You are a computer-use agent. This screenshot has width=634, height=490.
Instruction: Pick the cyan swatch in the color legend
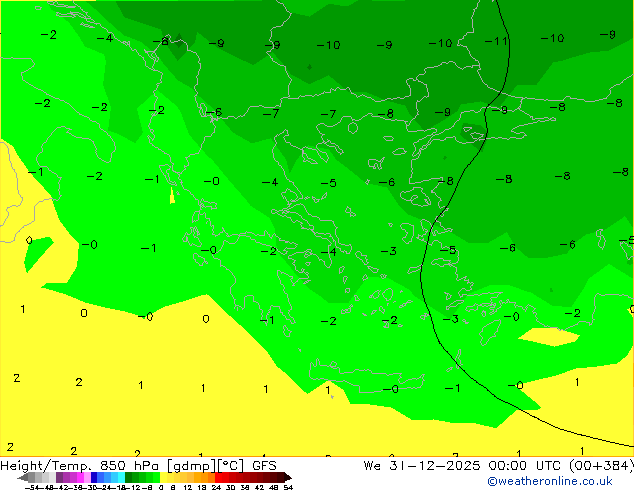click(x=121, y=477)
